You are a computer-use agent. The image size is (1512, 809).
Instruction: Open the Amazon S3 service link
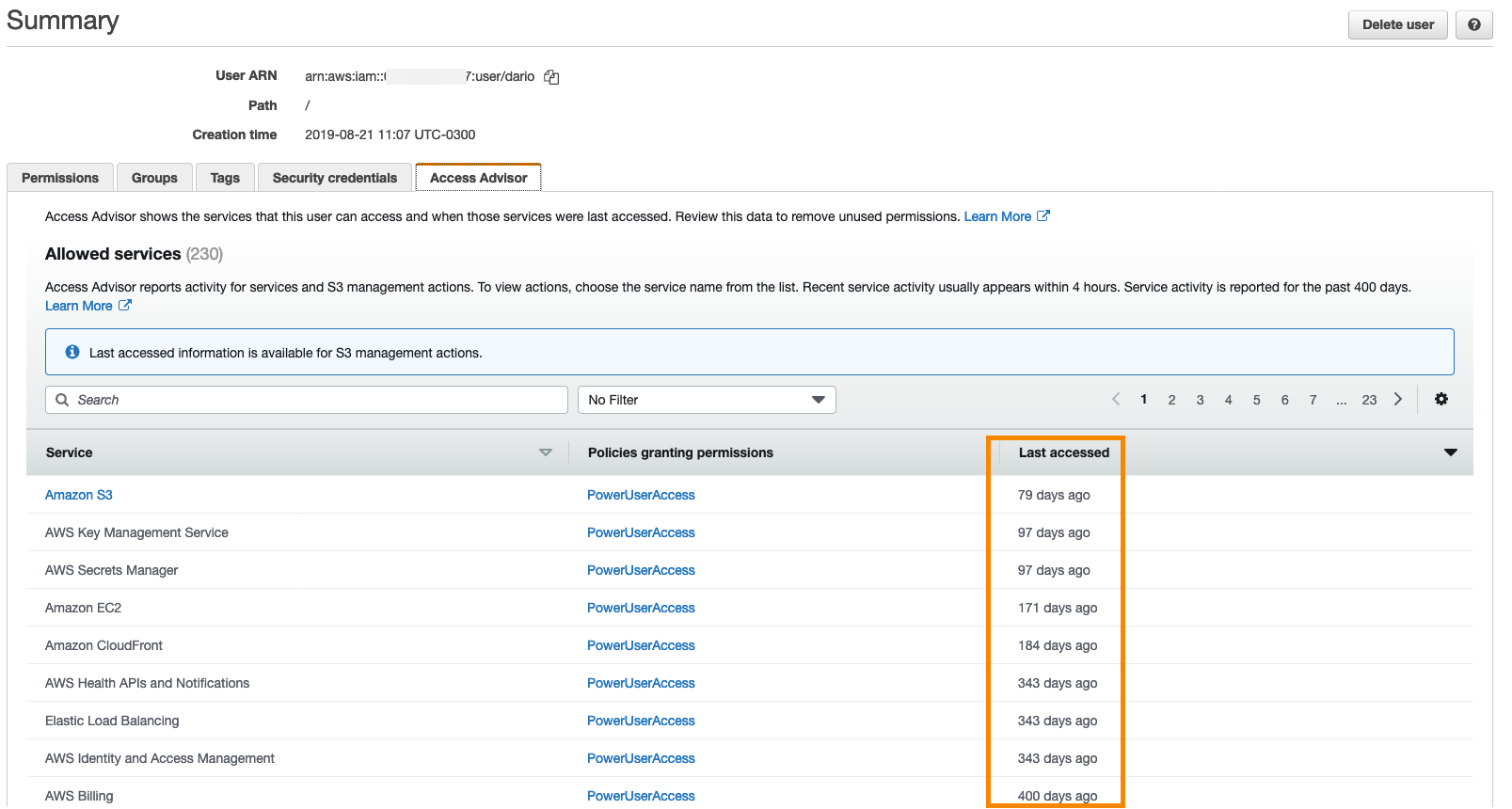pos(79,495)
